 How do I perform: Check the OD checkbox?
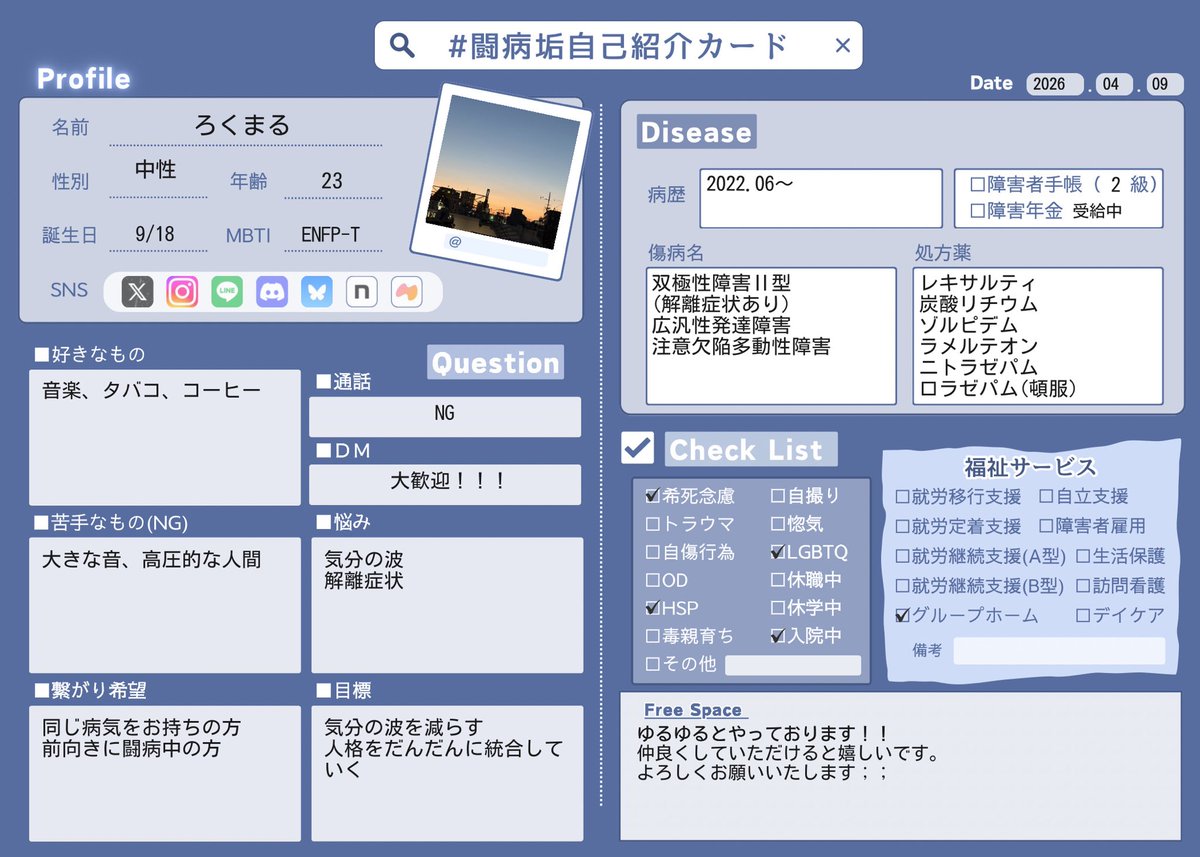653,580
